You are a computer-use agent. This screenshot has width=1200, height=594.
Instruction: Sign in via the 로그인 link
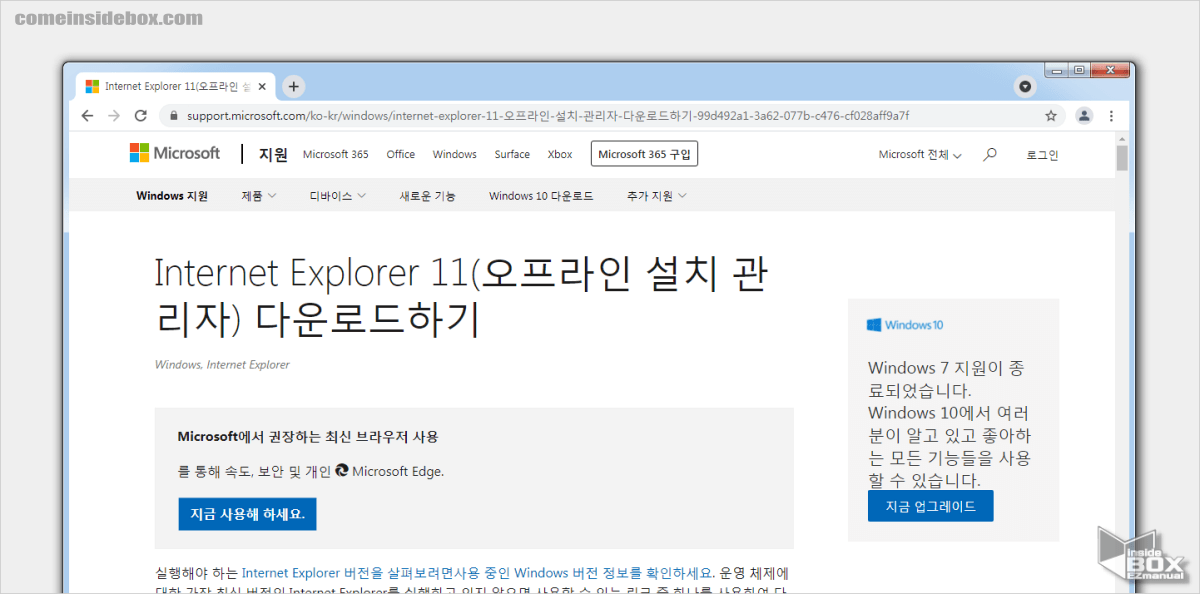point(1042,154)
